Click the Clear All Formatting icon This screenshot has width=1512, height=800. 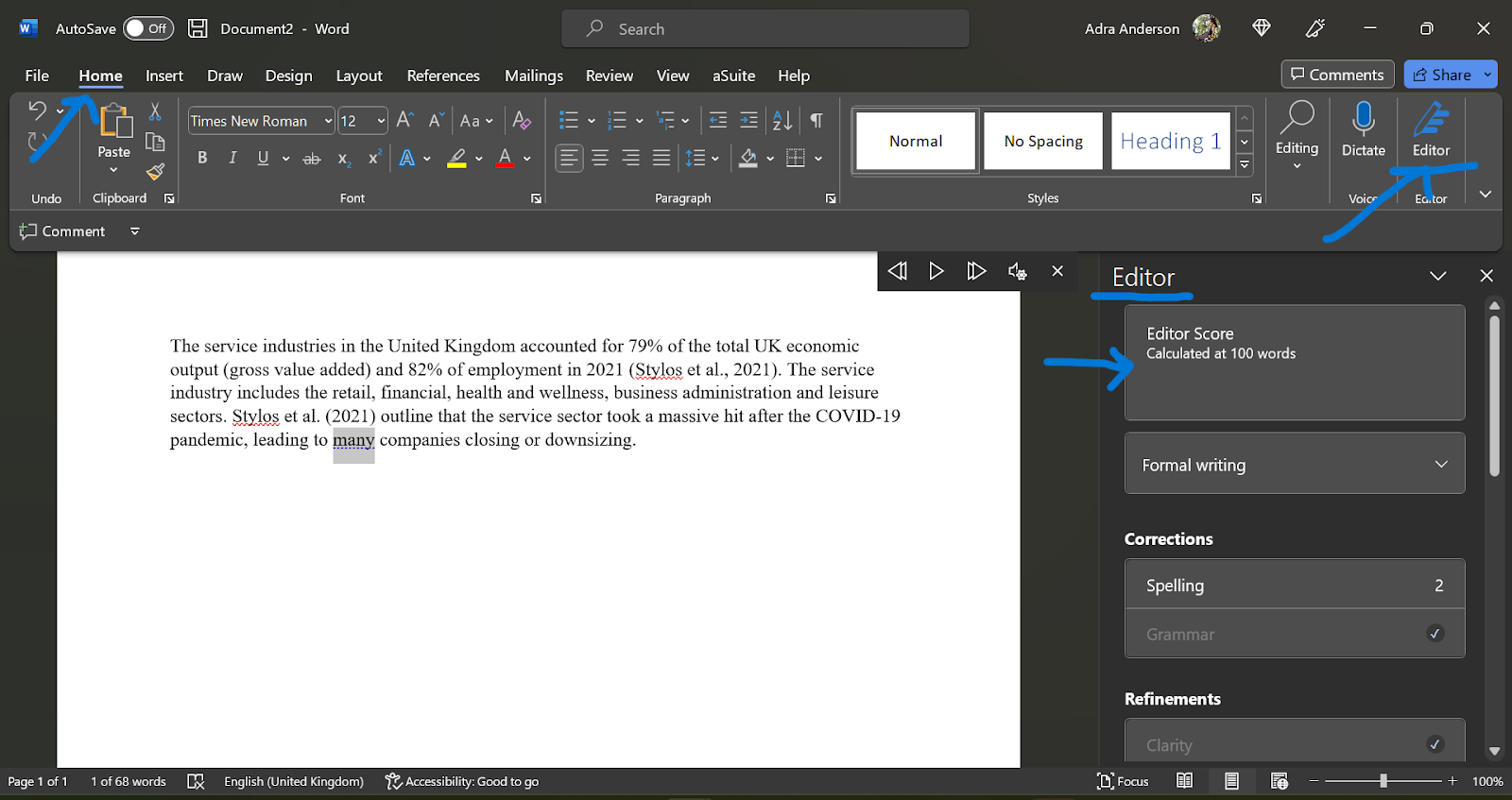tap(522, 121)
